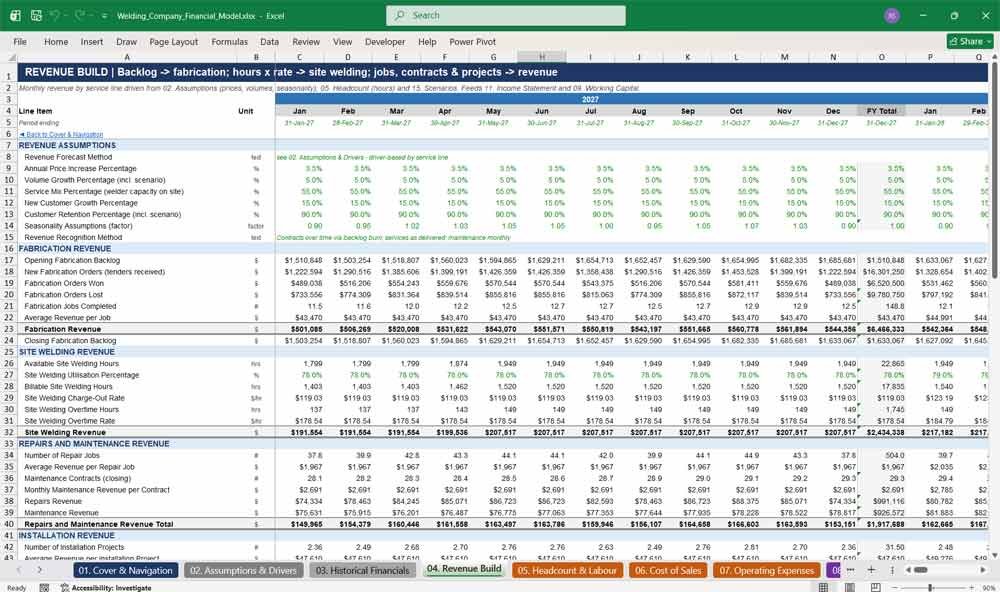
Task: Click the 90% zoom level
Action: [987, 587]
